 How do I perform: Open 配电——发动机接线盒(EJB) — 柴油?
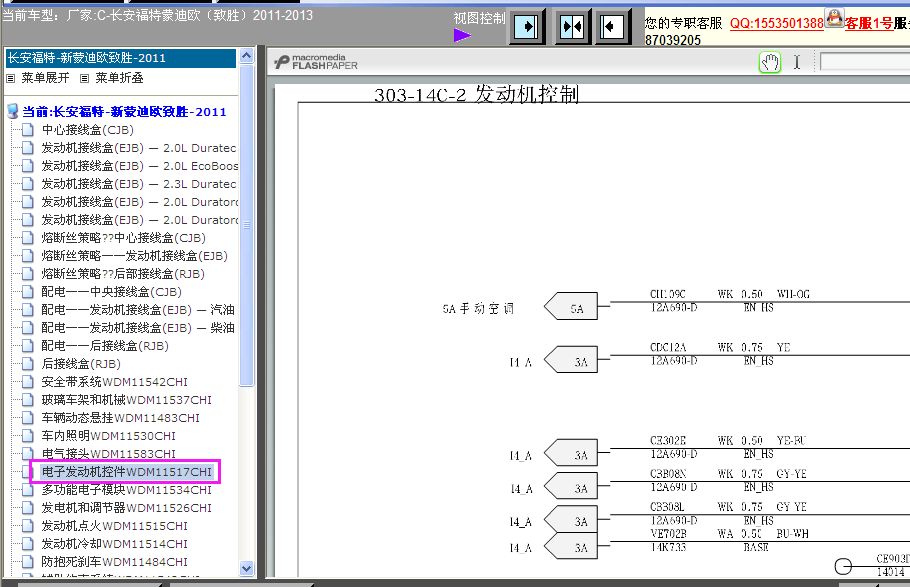coord(138,327)
